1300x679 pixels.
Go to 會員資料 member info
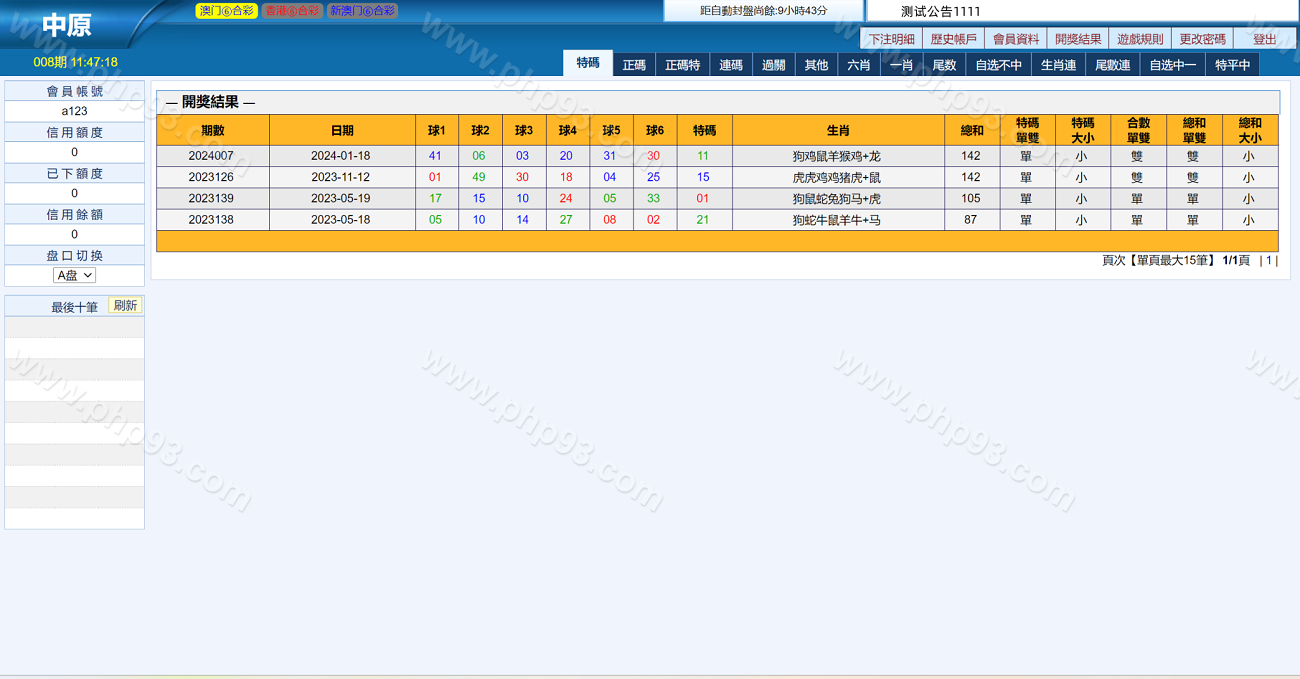tap(1015, 39)
